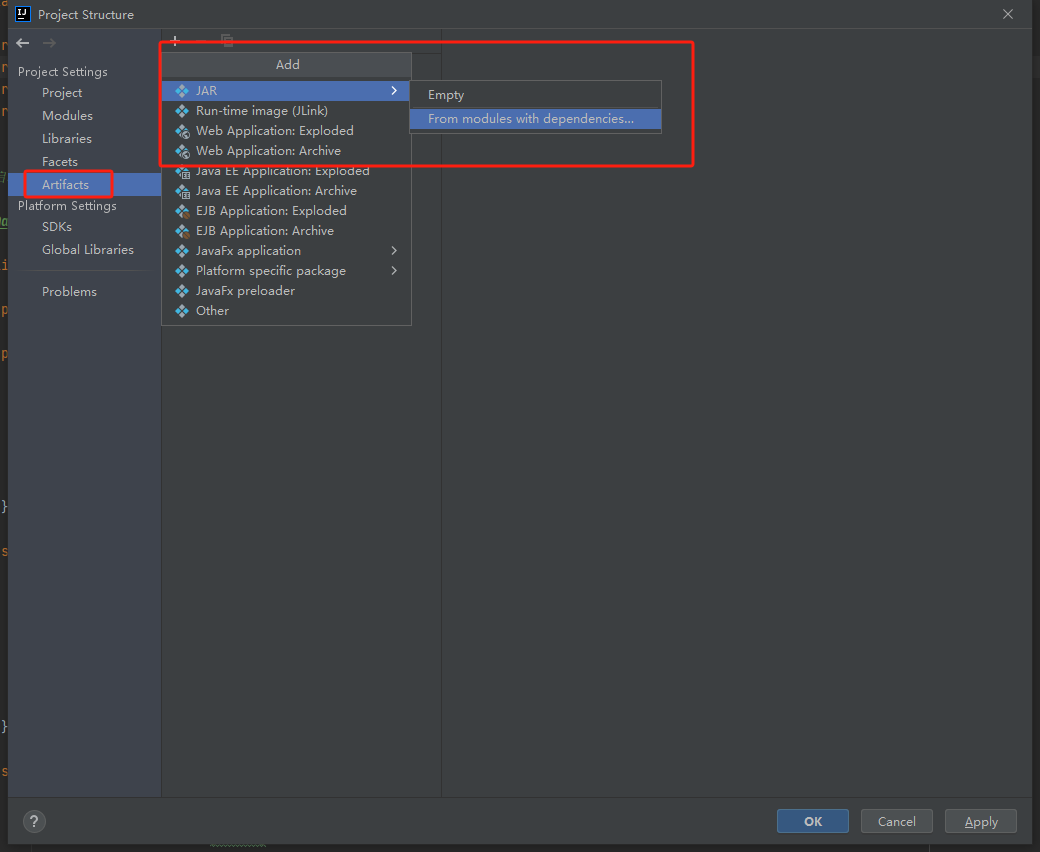This screenshot has height=852, width=1040.
Task: Click the back navigation arrow
Action: pos(23,43)
